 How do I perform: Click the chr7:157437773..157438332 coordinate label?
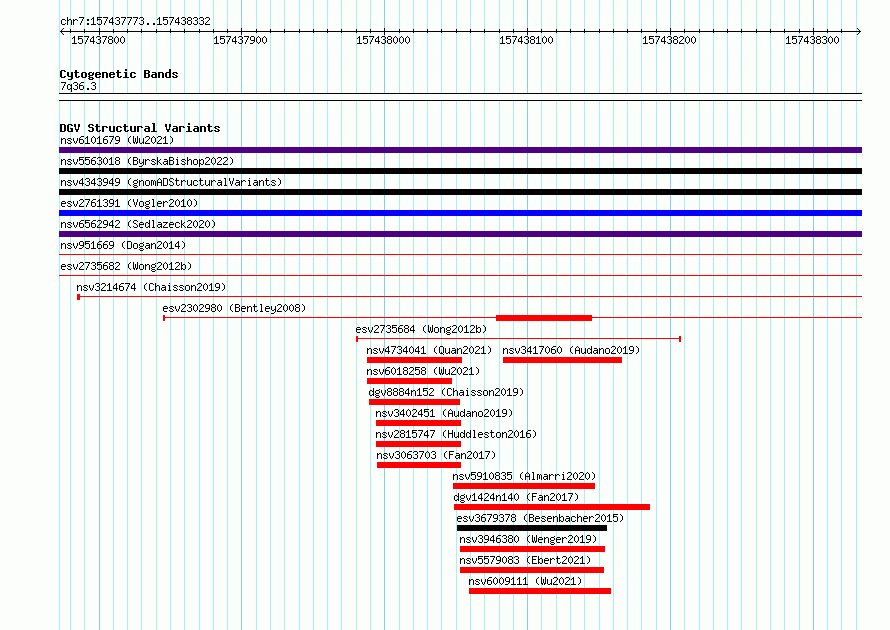(x=135, y=21)
